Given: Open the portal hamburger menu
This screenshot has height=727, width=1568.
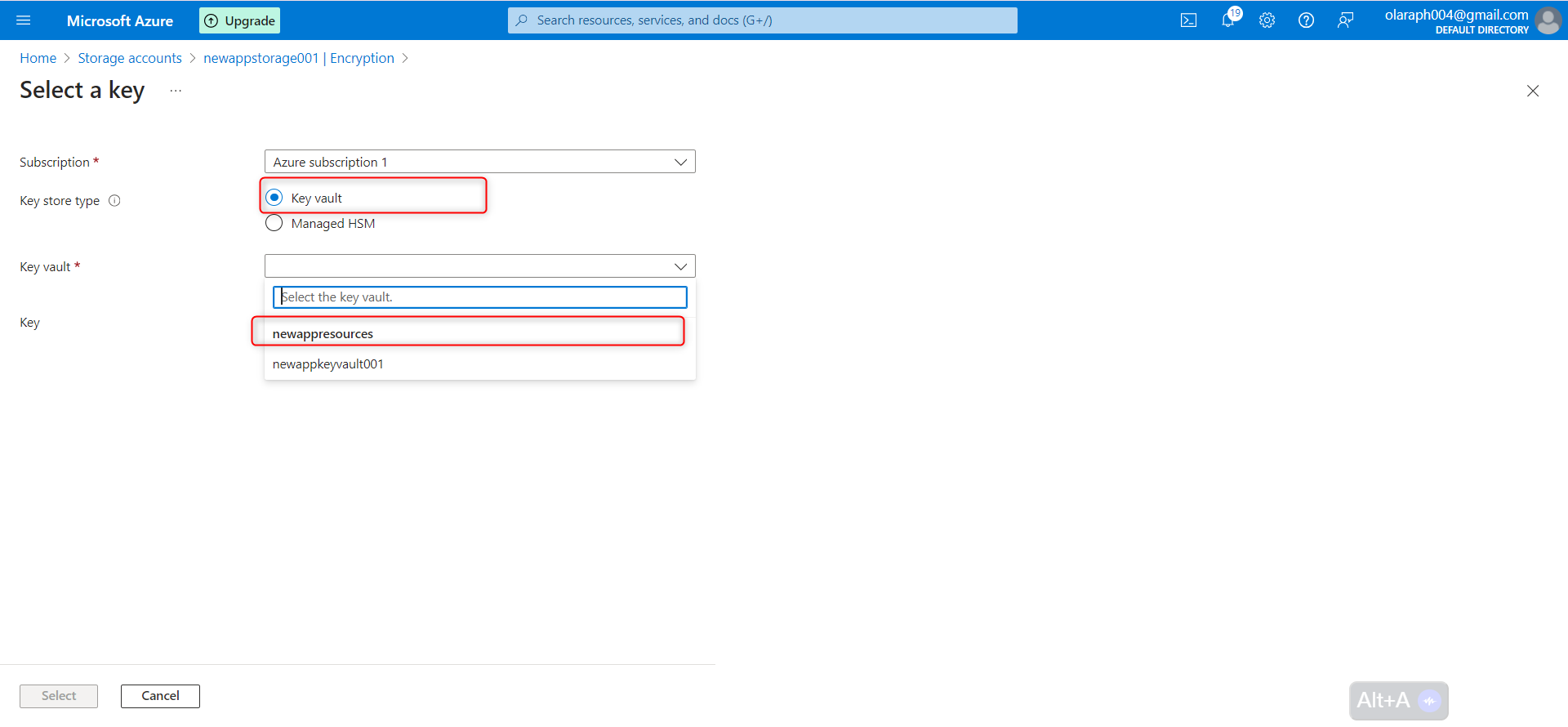Looking at the screenshot, I should point(23,20).
